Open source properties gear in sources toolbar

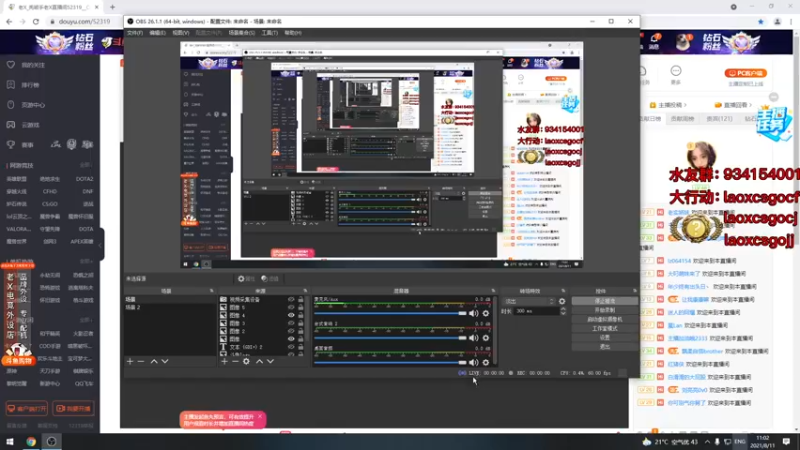pos(246,361)
